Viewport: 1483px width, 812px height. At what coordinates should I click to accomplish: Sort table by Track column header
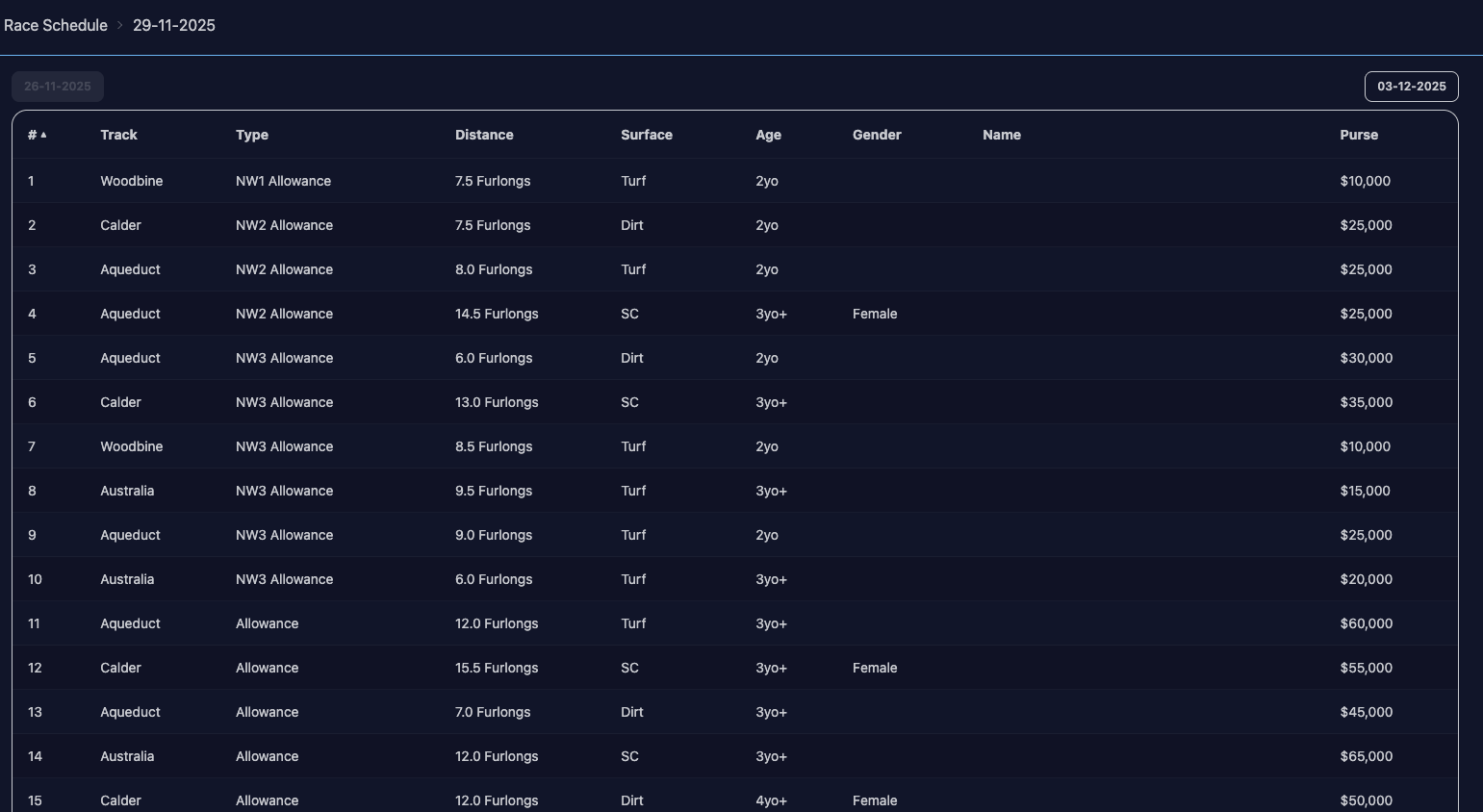118,135
